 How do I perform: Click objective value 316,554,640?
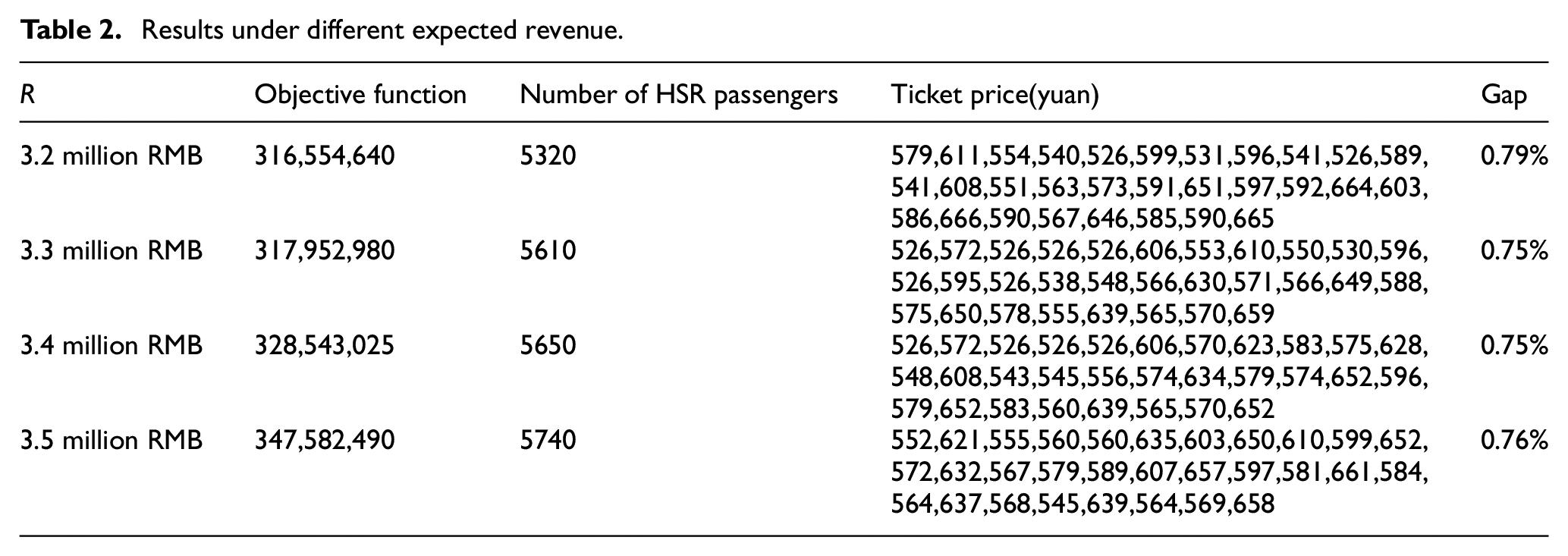[325, 156]
